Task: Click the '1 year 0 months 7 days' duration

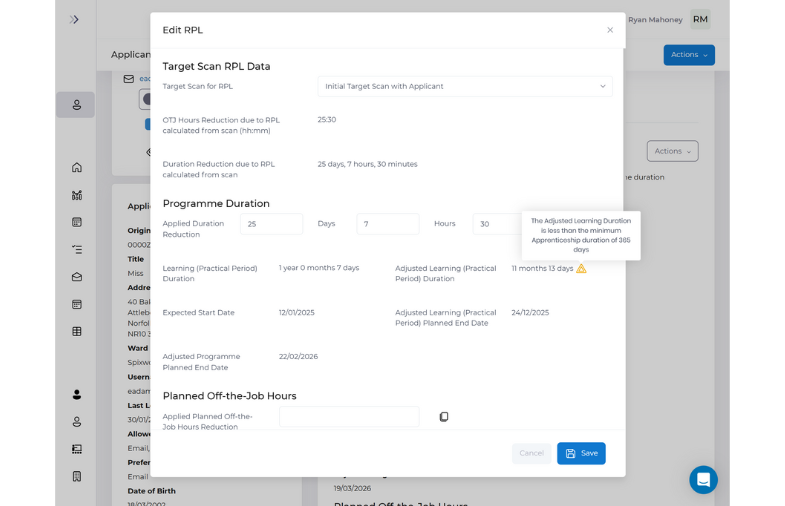Action: (x=319, y=268)
